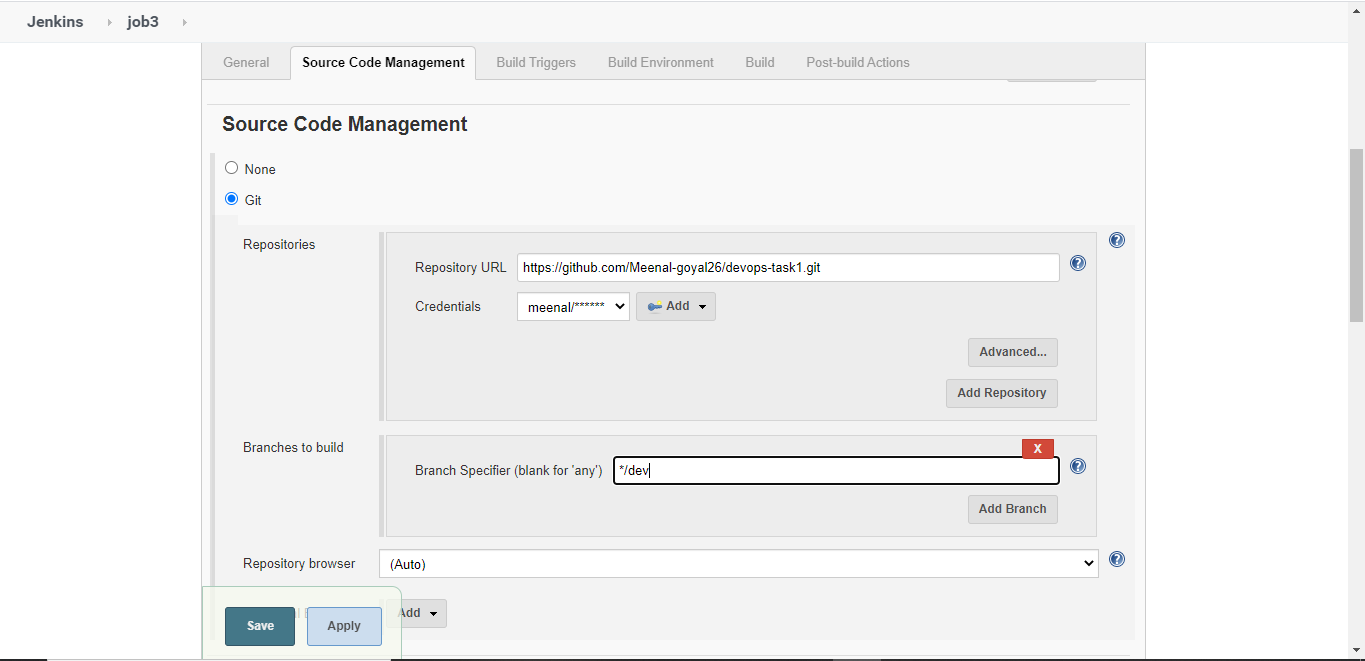
Task: Open the Jenkins home breadcrumb link
Action: (55, 21)
